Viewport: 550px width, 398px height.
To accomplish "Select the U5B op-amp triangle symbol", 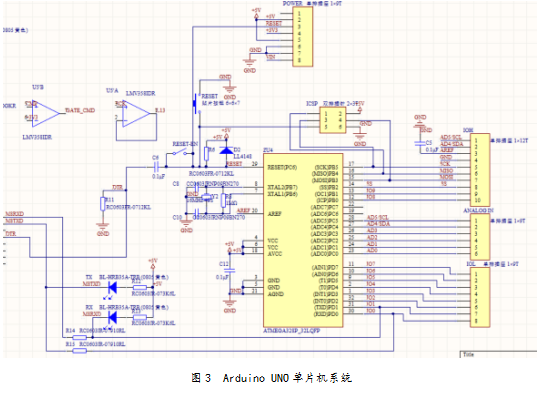I will [46, 114].
